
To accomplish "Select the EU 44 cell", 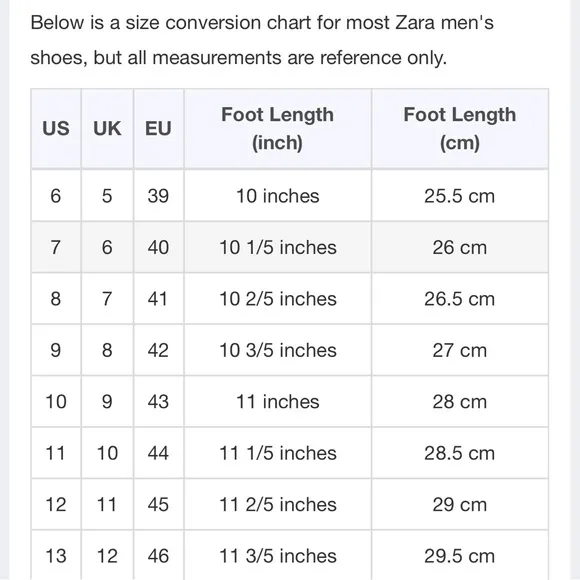I will click(x=158, y=453).
